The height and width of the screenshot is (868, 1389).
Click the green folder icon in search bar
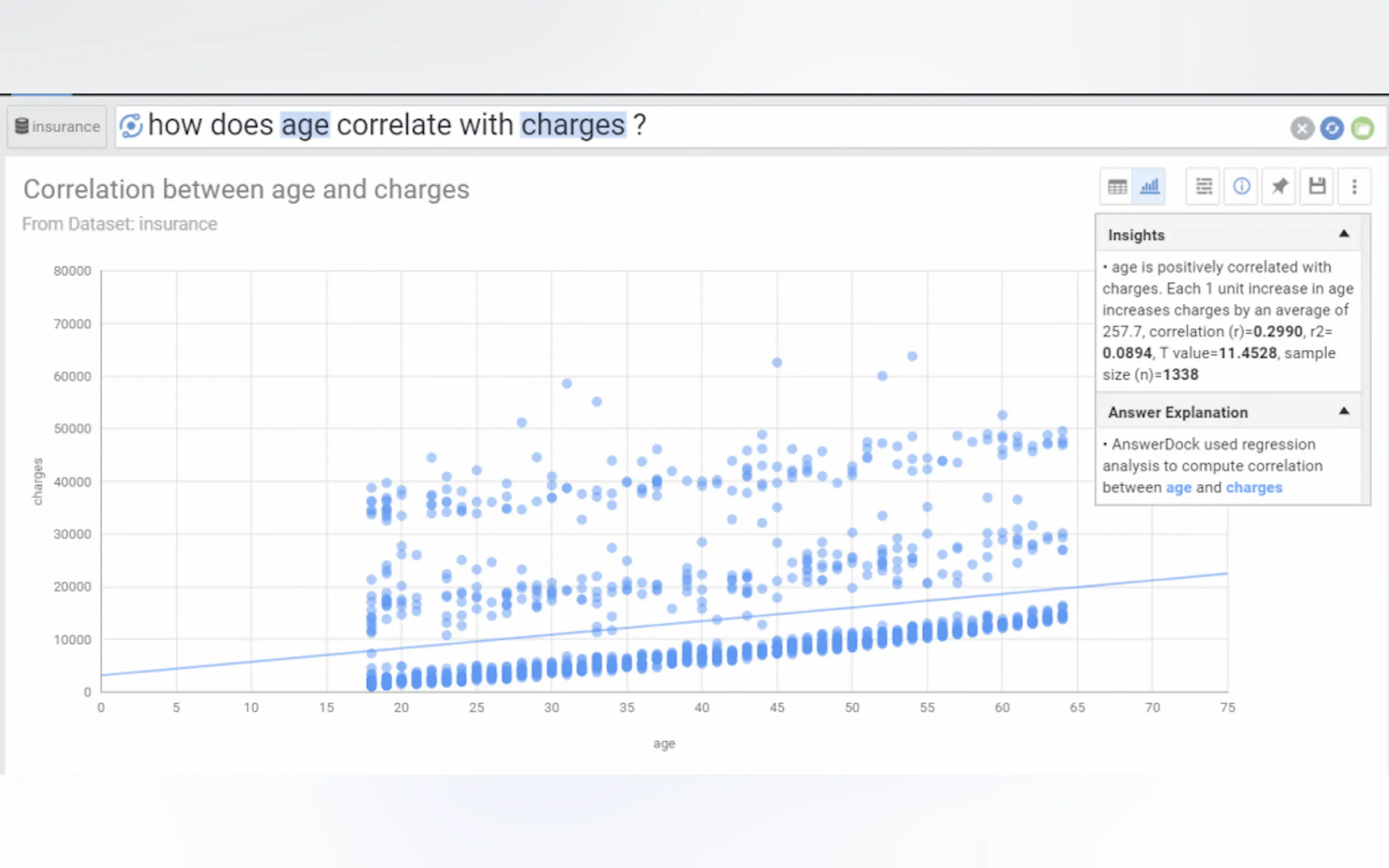click(x=1362, y=127)
